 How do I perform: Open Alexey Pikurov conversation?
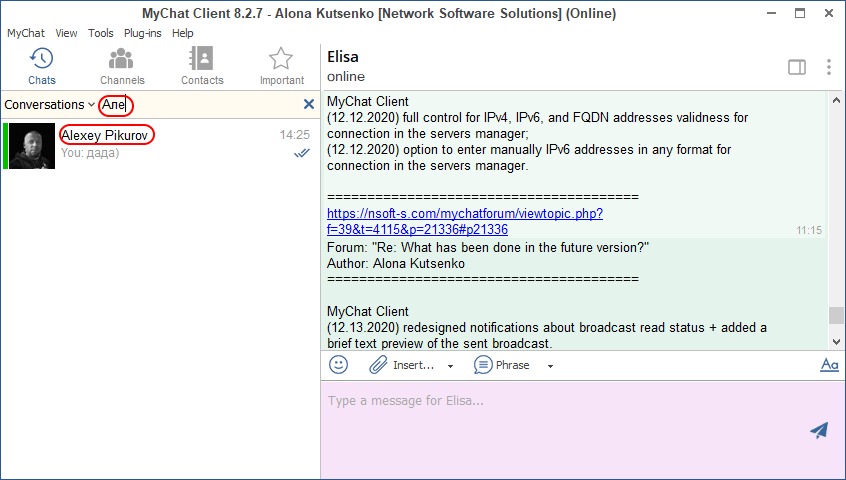160,146
